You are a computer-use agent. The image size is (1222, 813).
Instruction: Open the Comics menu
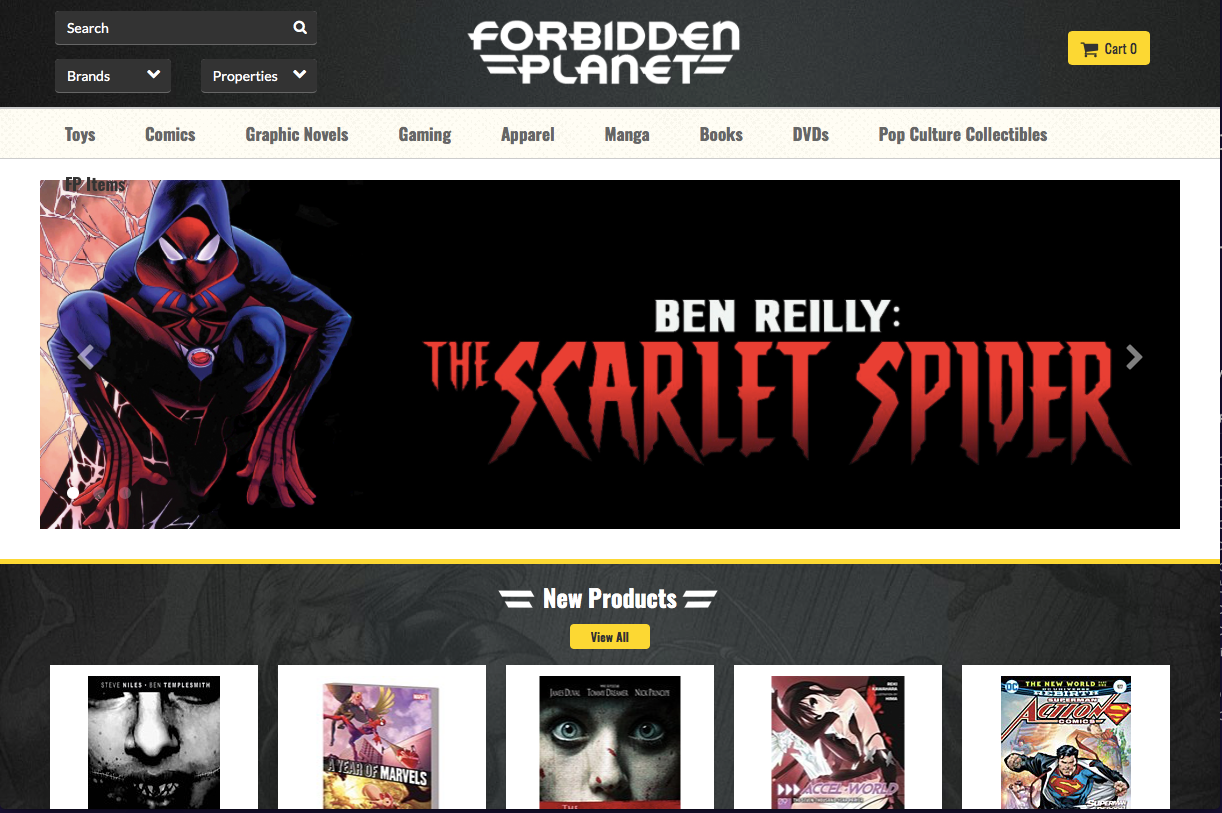coord(170,134)
